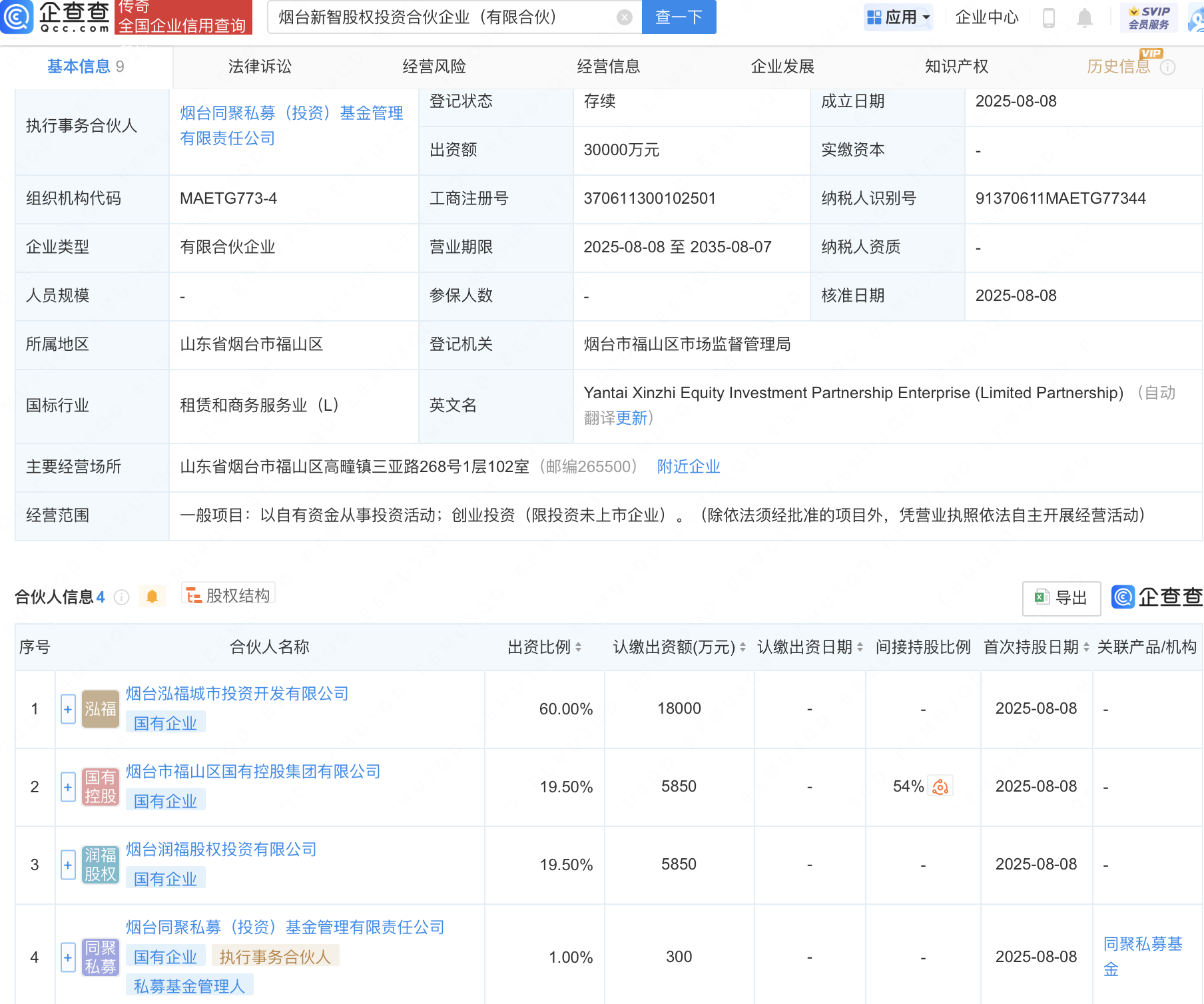
Task: Switch to 经营风险 tab
Action: tap(434, 67)
